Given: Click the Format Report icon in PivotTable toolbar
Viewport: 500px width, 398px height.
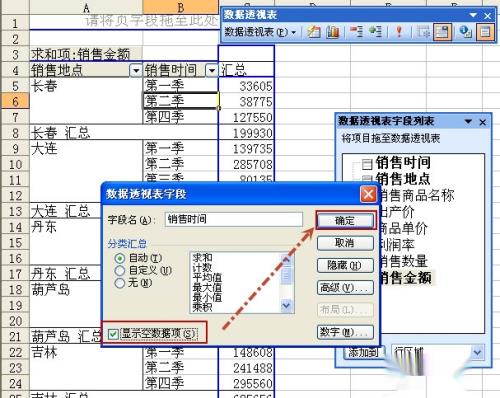Looking at the screenshot, I should click(313, 32).
